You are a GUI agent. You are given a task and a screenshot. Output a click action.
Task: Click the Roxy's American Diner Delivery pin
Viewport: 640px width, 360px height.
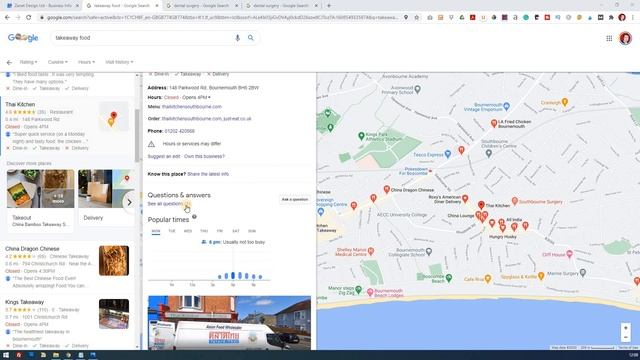point(465,199)
